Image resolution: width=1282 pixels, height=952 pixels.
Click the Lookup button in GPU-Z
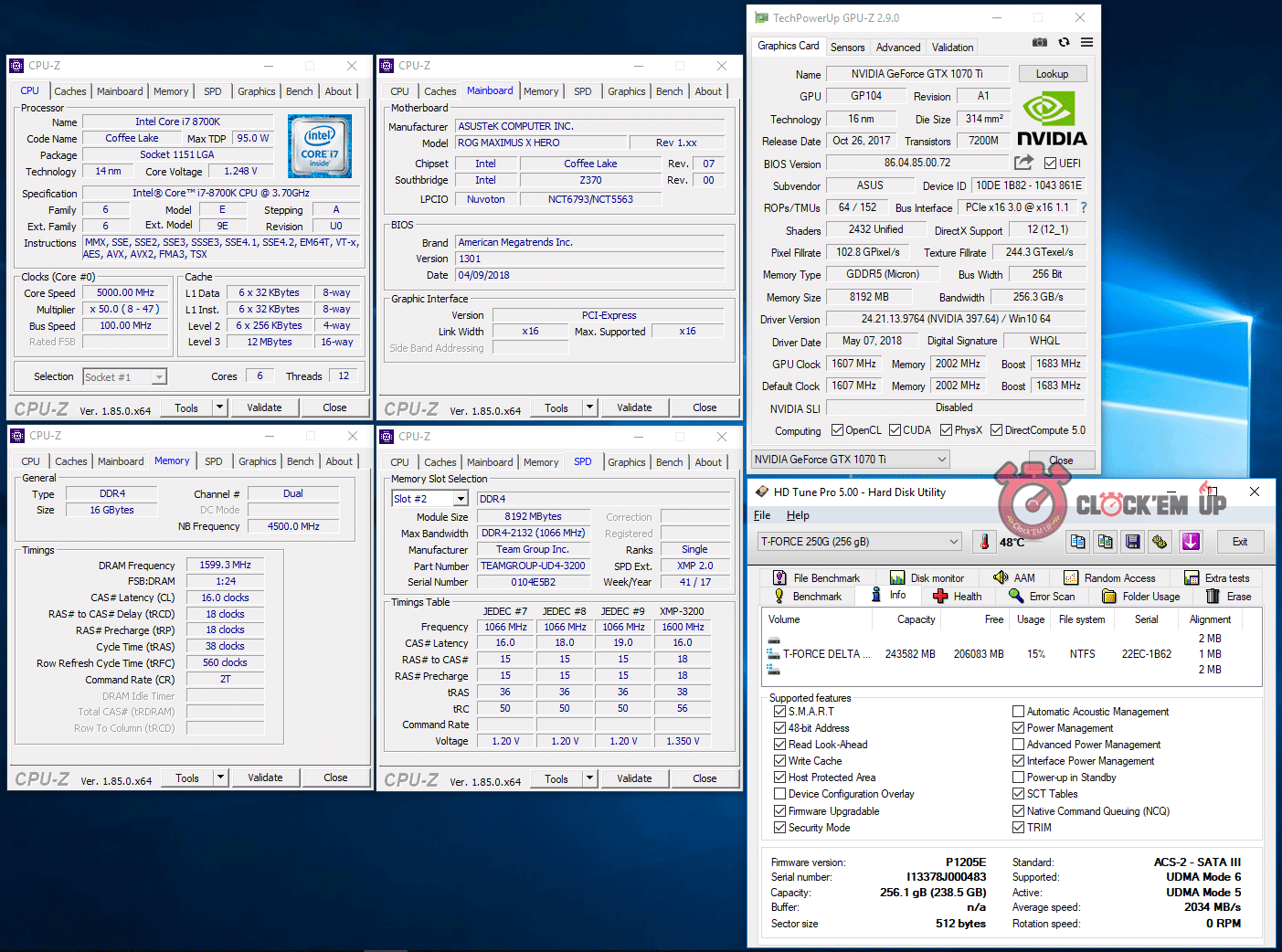coord(1052,74)
